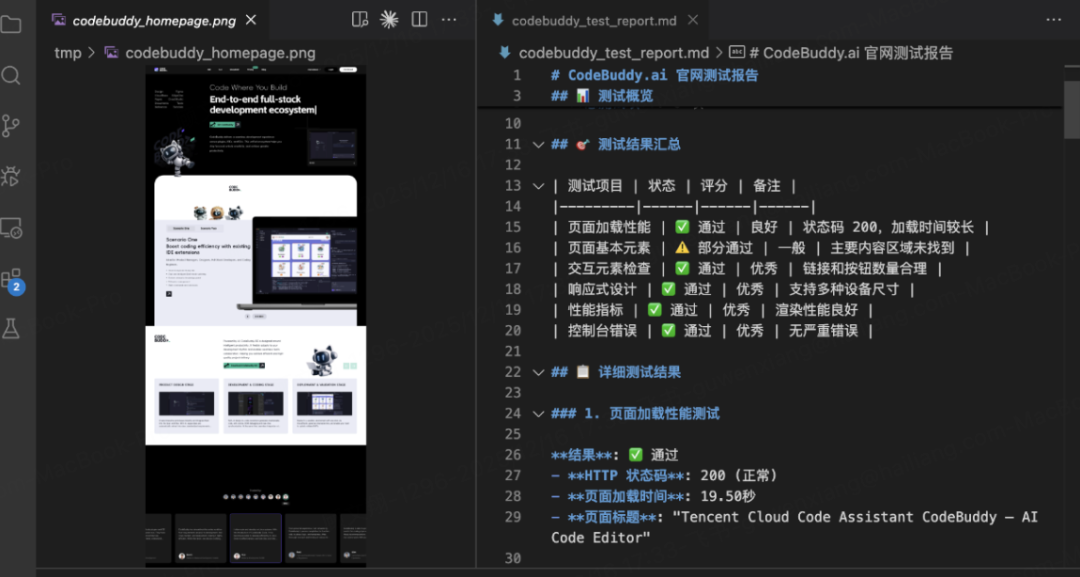Open more actions for the image editor
The image size is (1080, 577).
coord(448,18)
